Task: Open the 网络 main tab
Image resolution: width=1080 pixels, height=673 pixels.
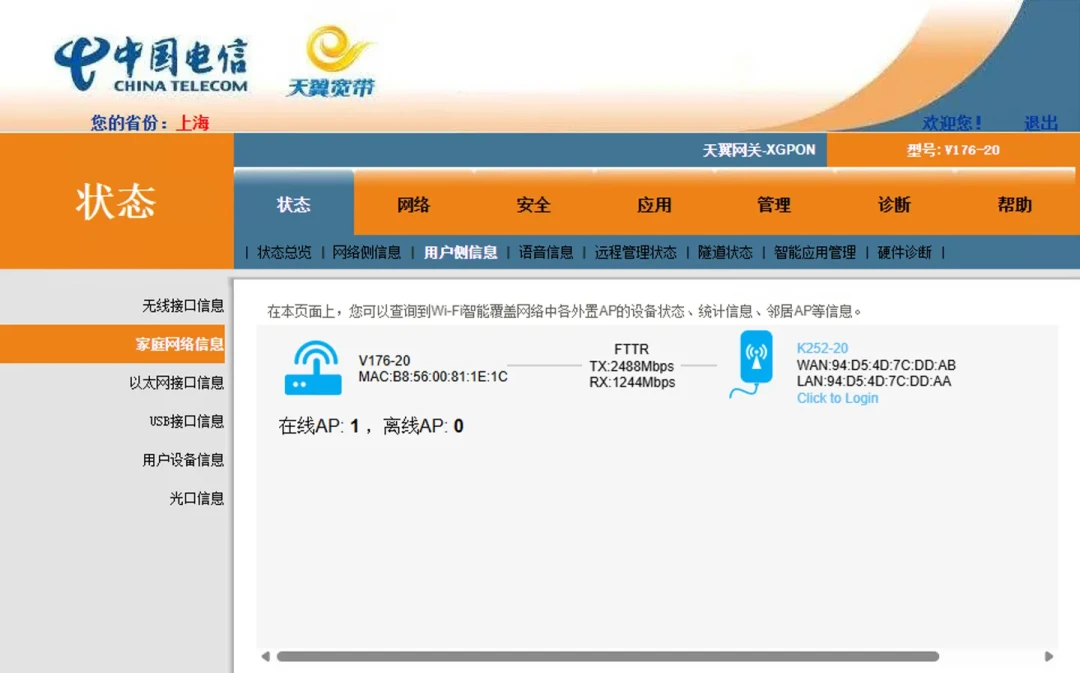Action: pyautogui.click(x=414, y=205)
